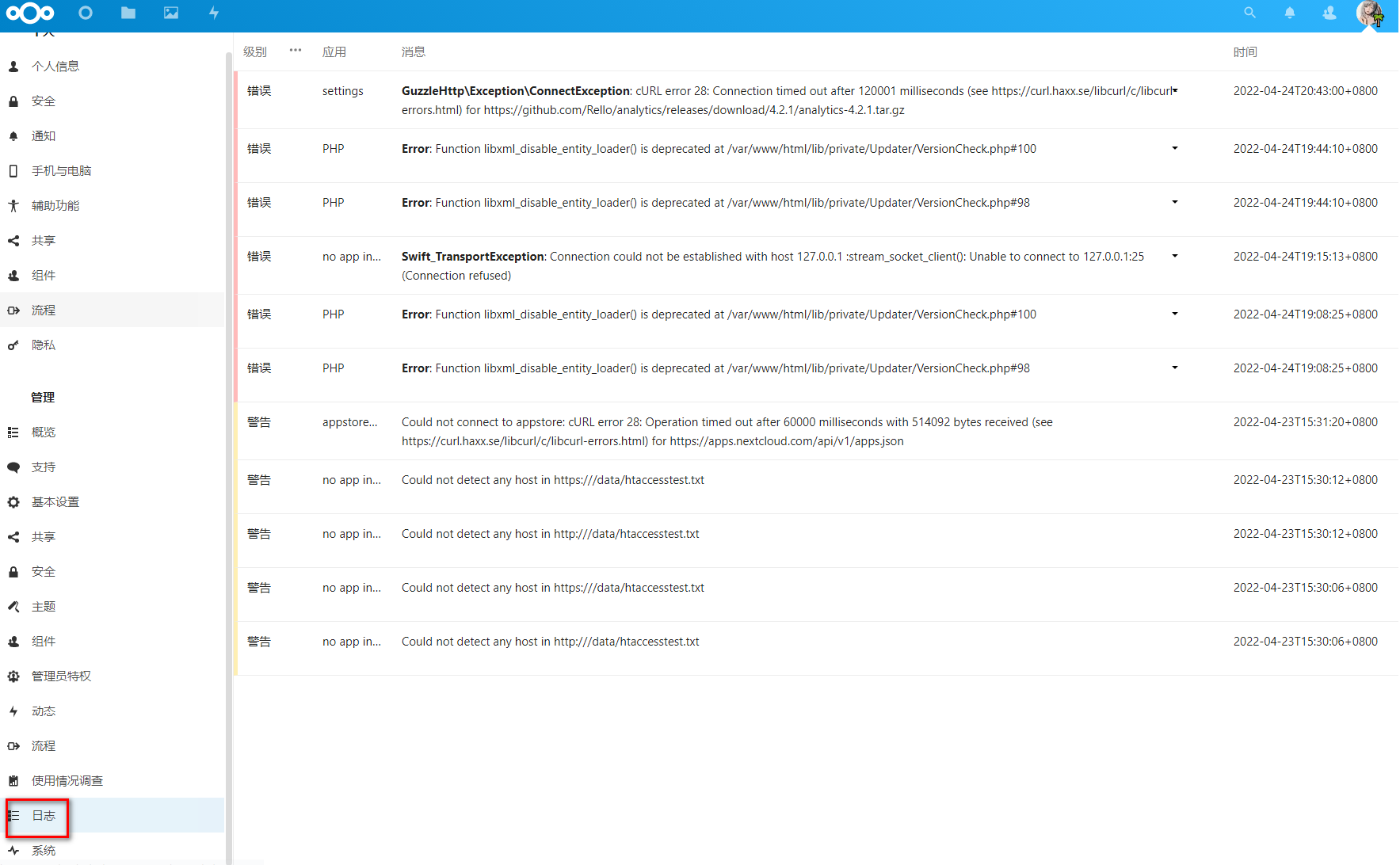1400x865 pixels.
Task: Open the notifications bell icon
Action: 1289,13
